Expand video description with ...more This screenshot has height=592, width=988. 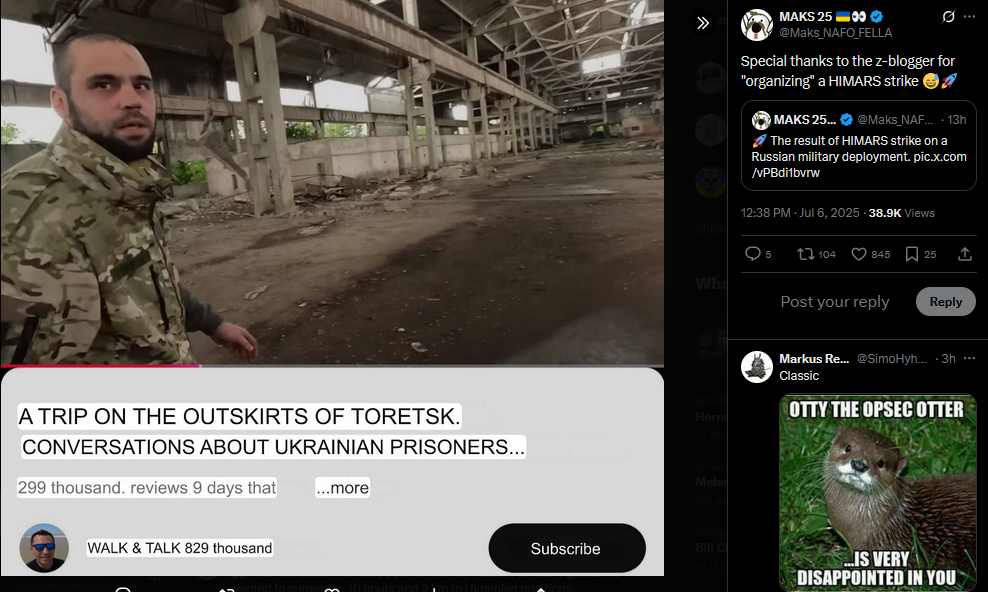coord(342,487)
